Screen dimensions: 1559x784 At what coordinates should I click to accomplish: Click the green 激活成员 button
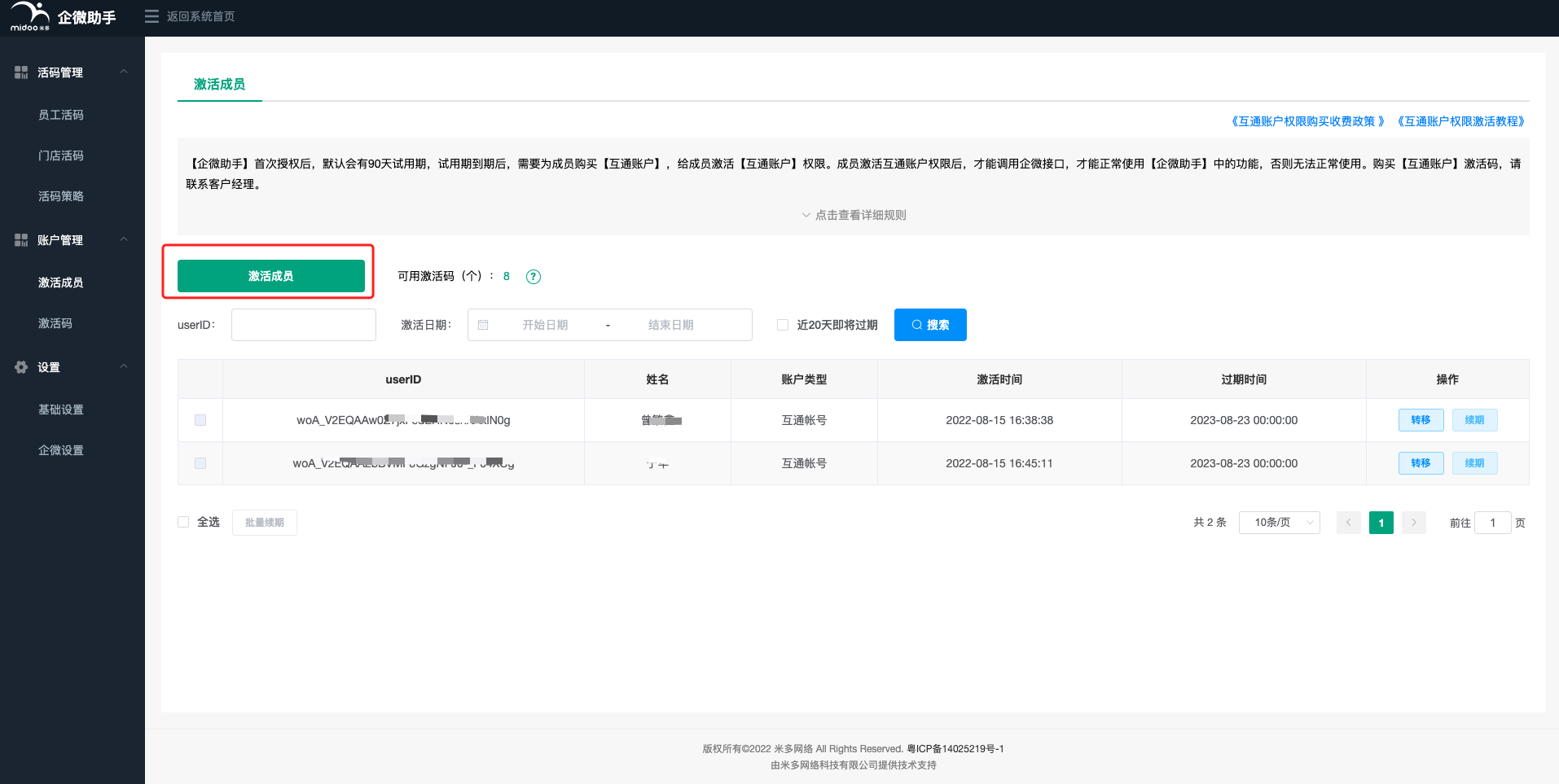pyautogui.click(x=271, y=276)
